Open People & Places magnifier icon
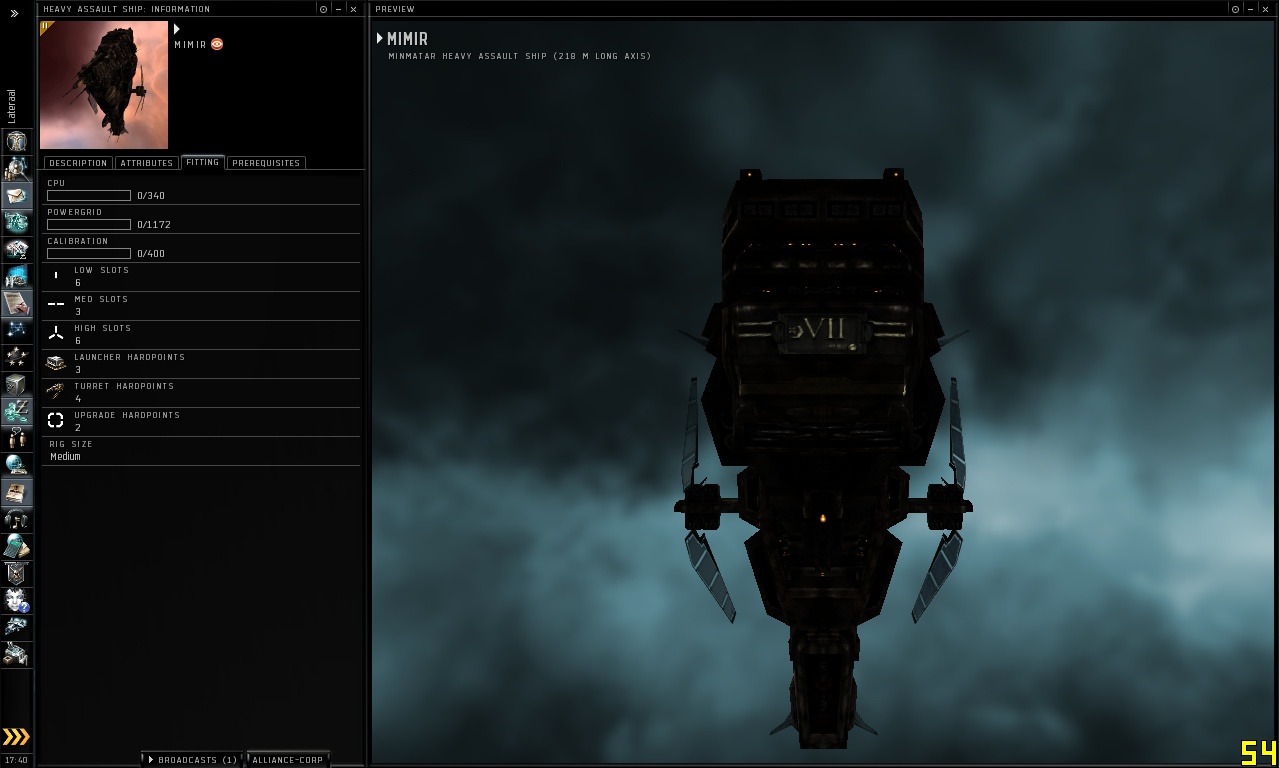 click(16, 168)
